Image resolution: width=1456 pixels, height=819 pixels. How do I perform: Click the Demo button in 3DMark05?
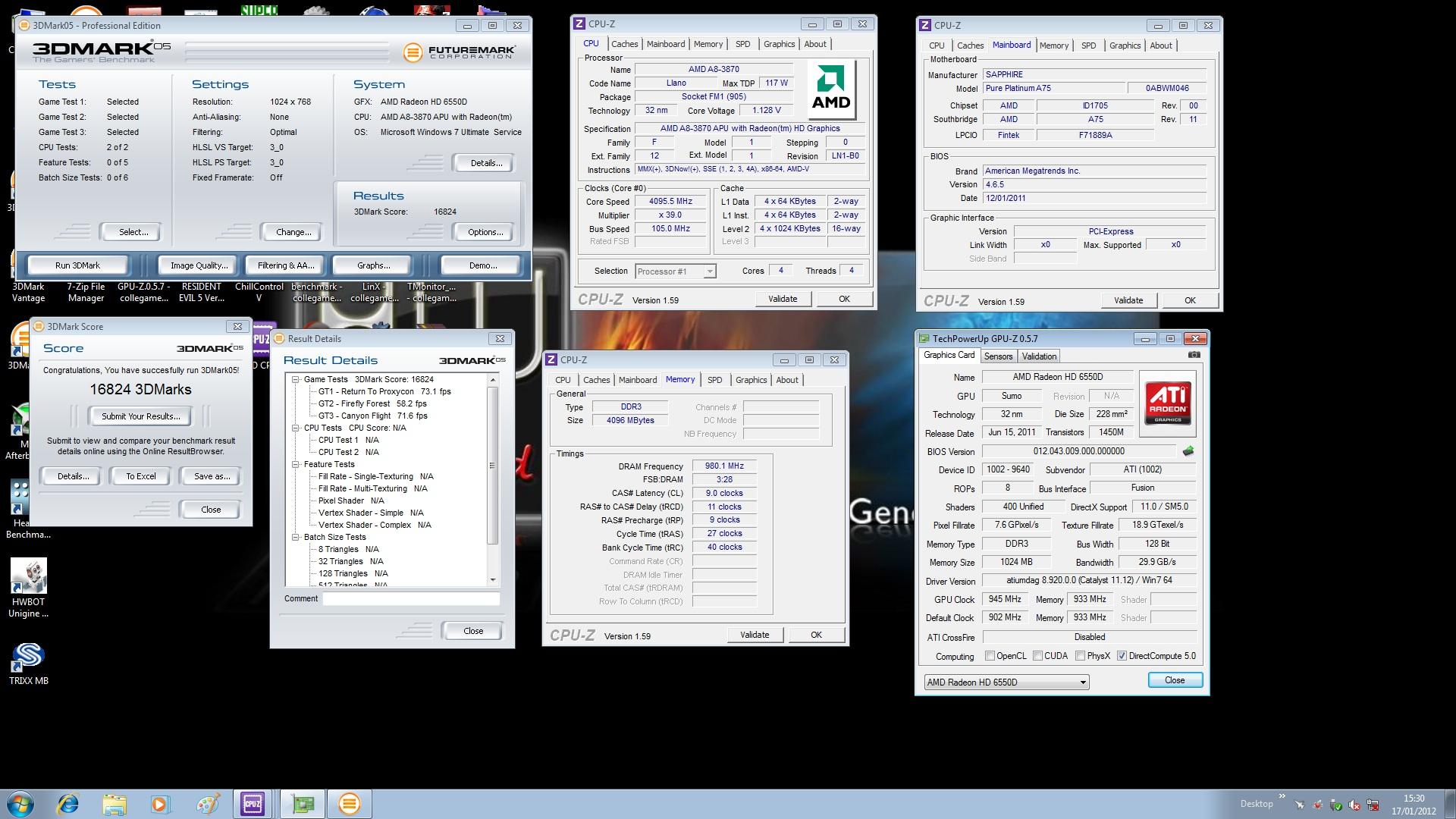coord(483,265)
